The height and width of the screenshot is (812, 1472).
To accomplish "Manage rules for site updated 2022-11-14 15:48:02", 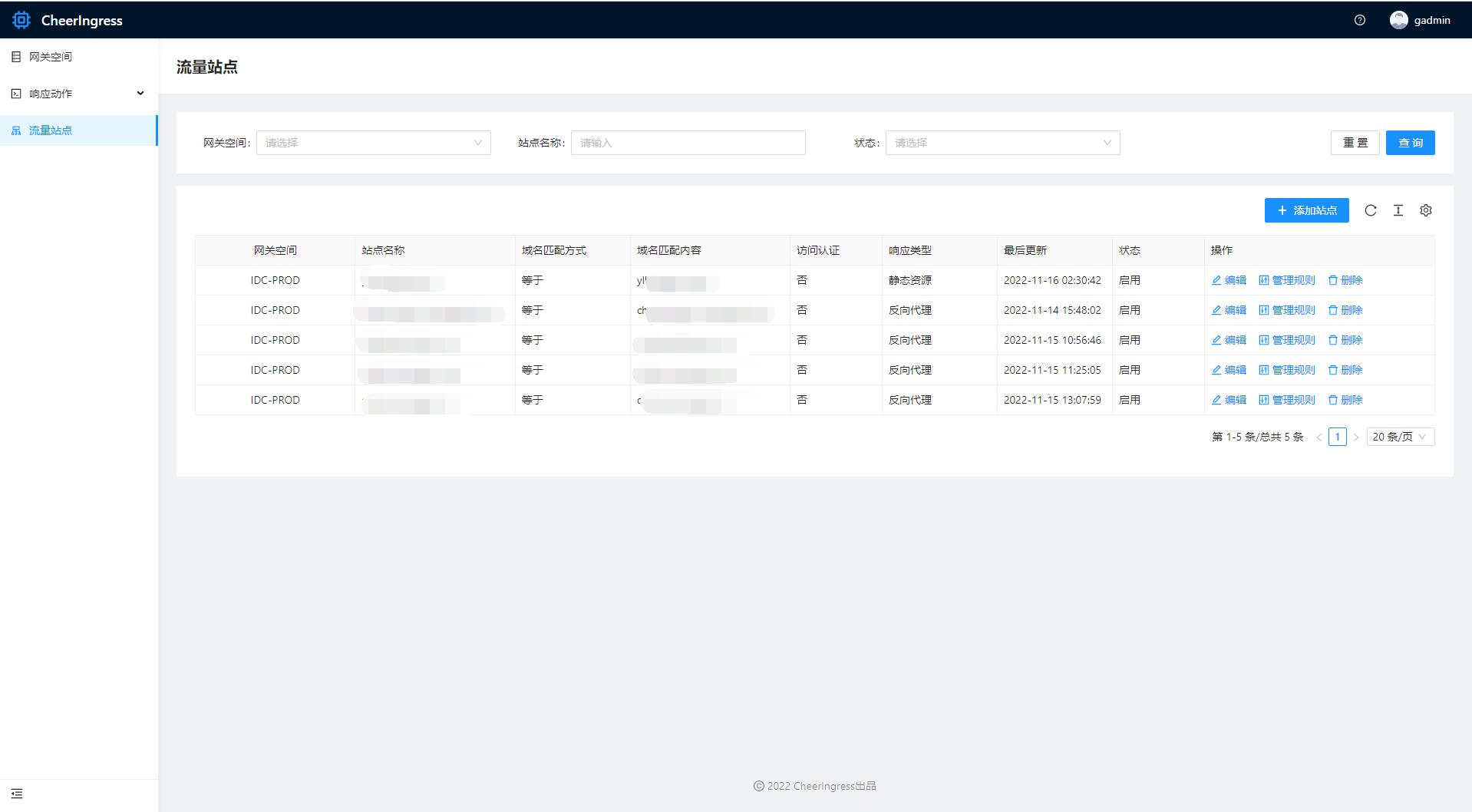I will click(1287, 310).
